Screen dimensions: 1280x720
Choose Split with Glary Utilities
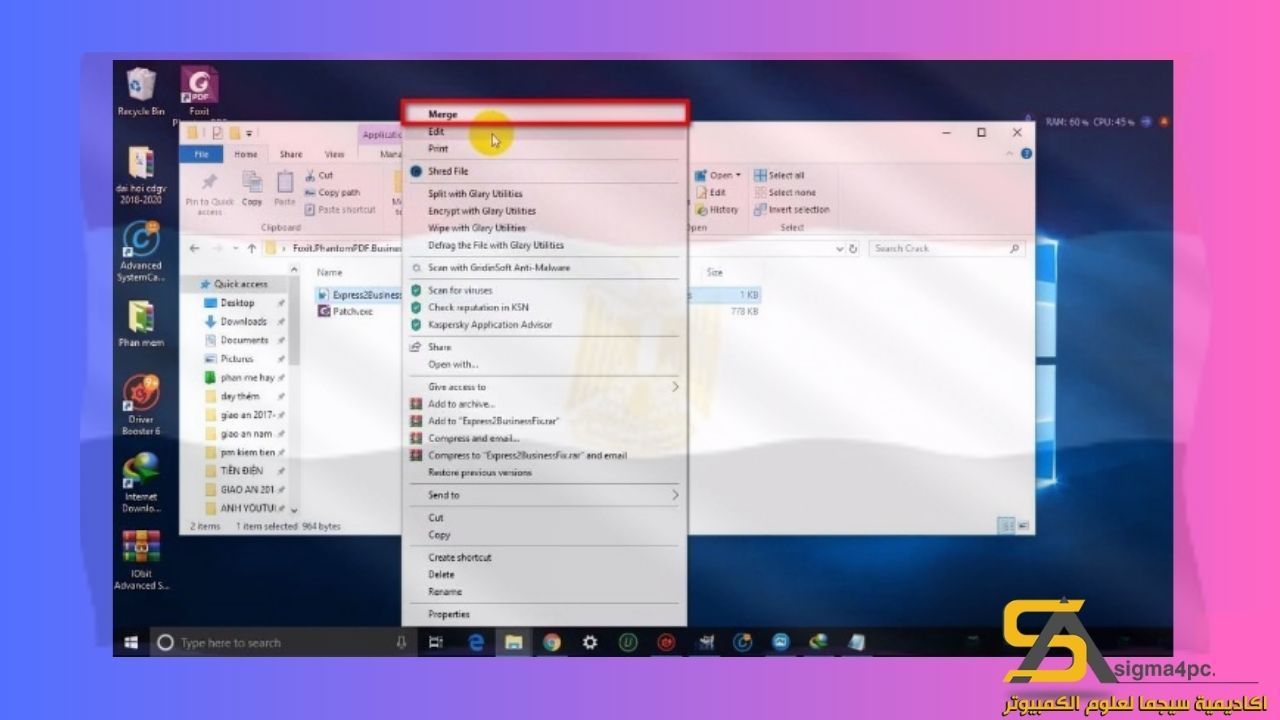[544, 194]
